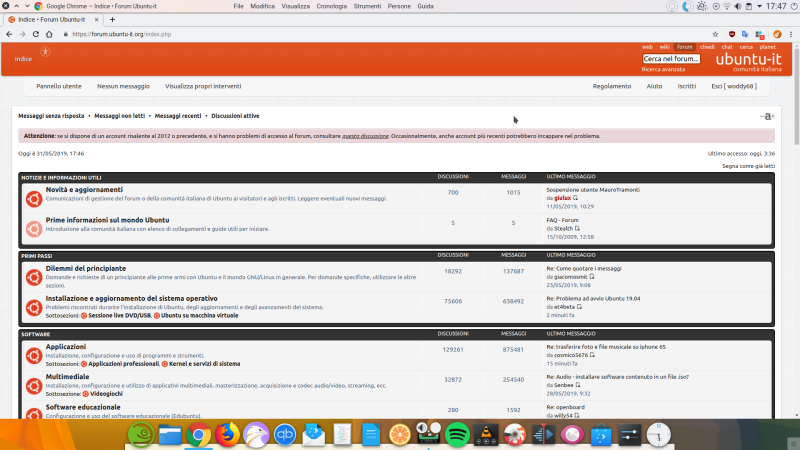Open the file manager from the dock
800x450 pixels.
pos(169,435)
